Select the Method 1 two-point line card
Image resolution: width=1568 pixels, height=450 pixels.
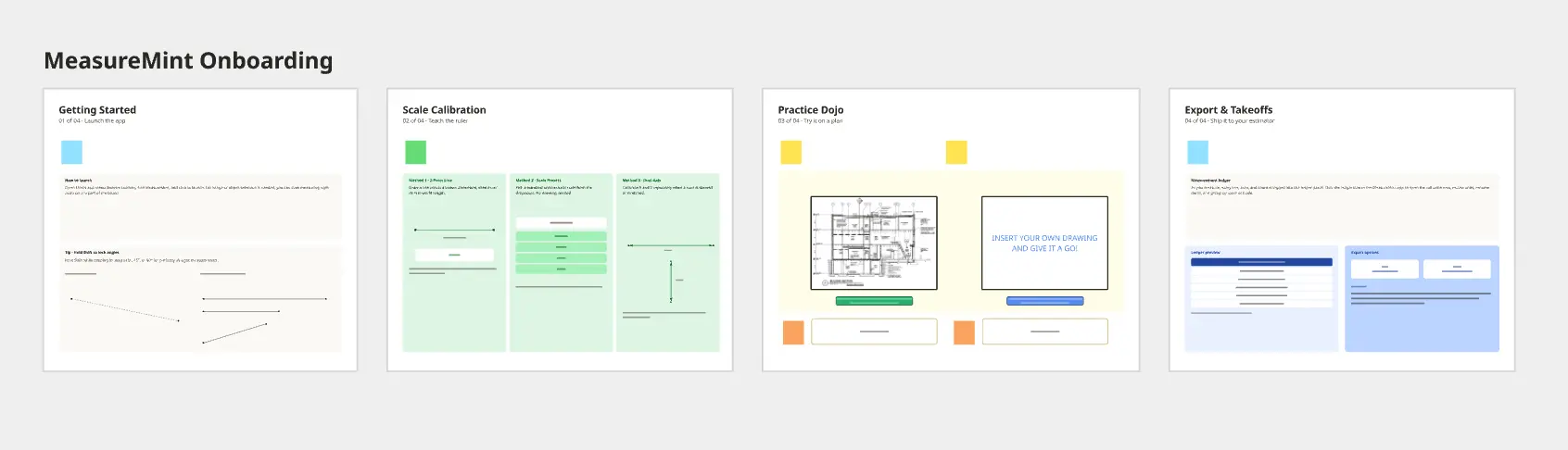click(454, 262)
